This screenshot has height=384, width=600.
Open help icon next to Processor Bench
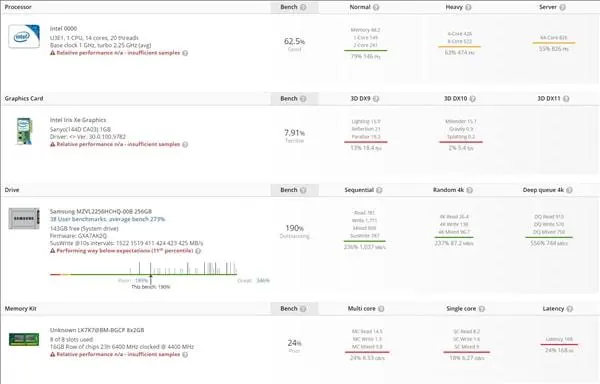click(303, 7)
